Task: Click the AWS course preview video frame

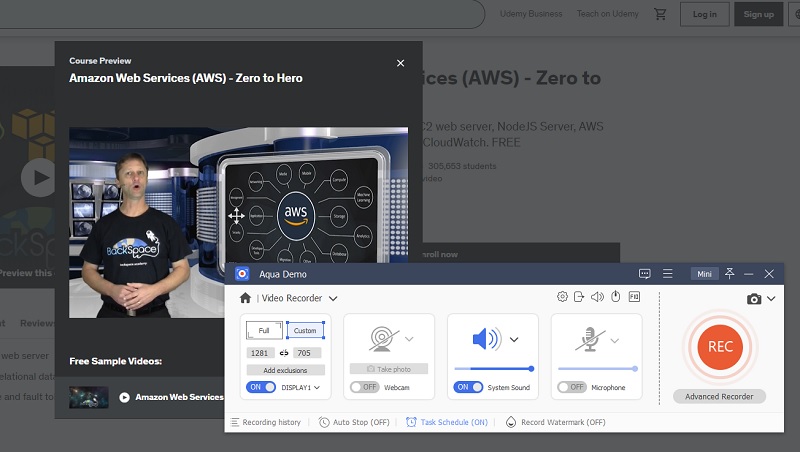Action: click(238, 223)
